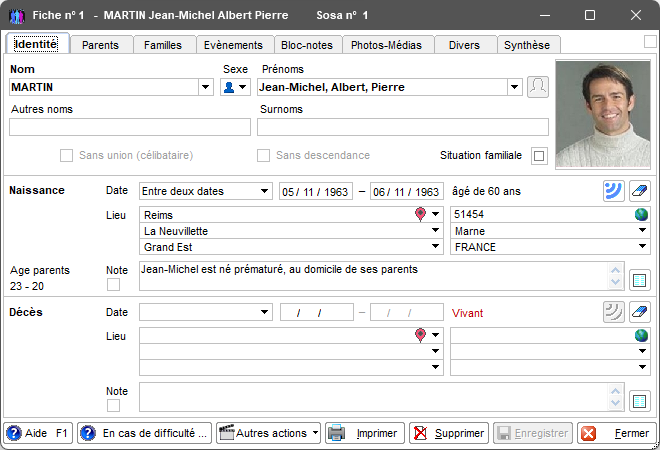This screenshot has height=450, width=660.
Task: Open the Prénoms dropdown arrow
Action: click(514, 87)
